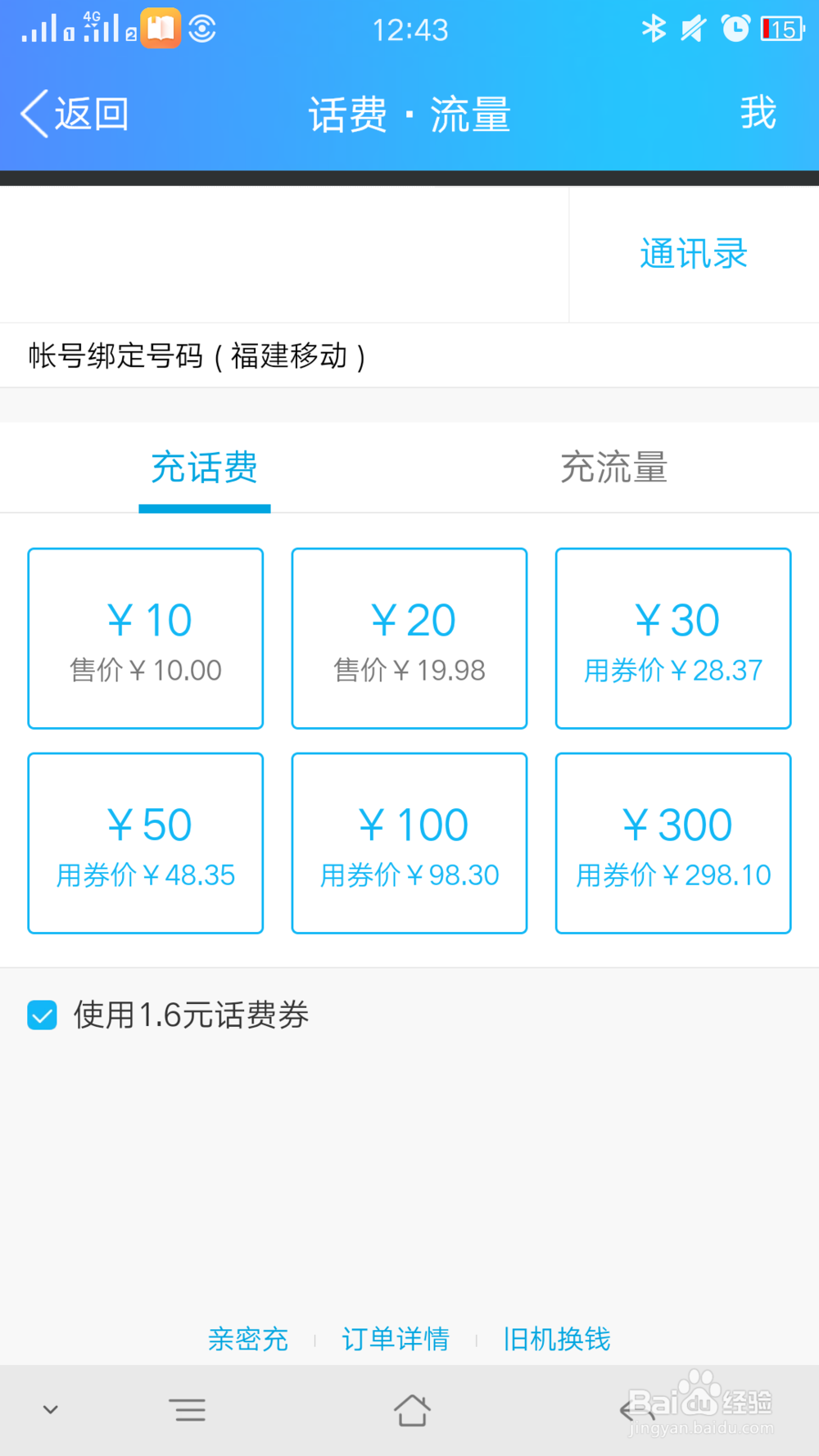
Task: Select the ¥50 recharge amount
Action: tap(146, 843)
